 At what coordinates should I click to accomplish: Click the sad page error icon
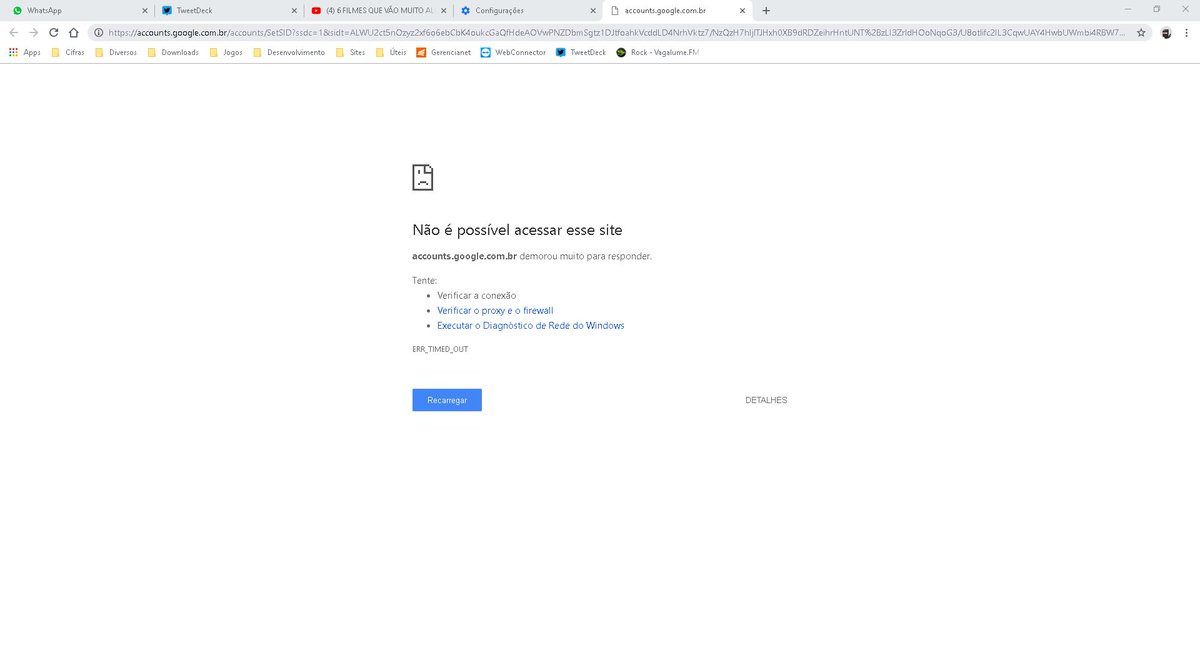coord(423,177)
